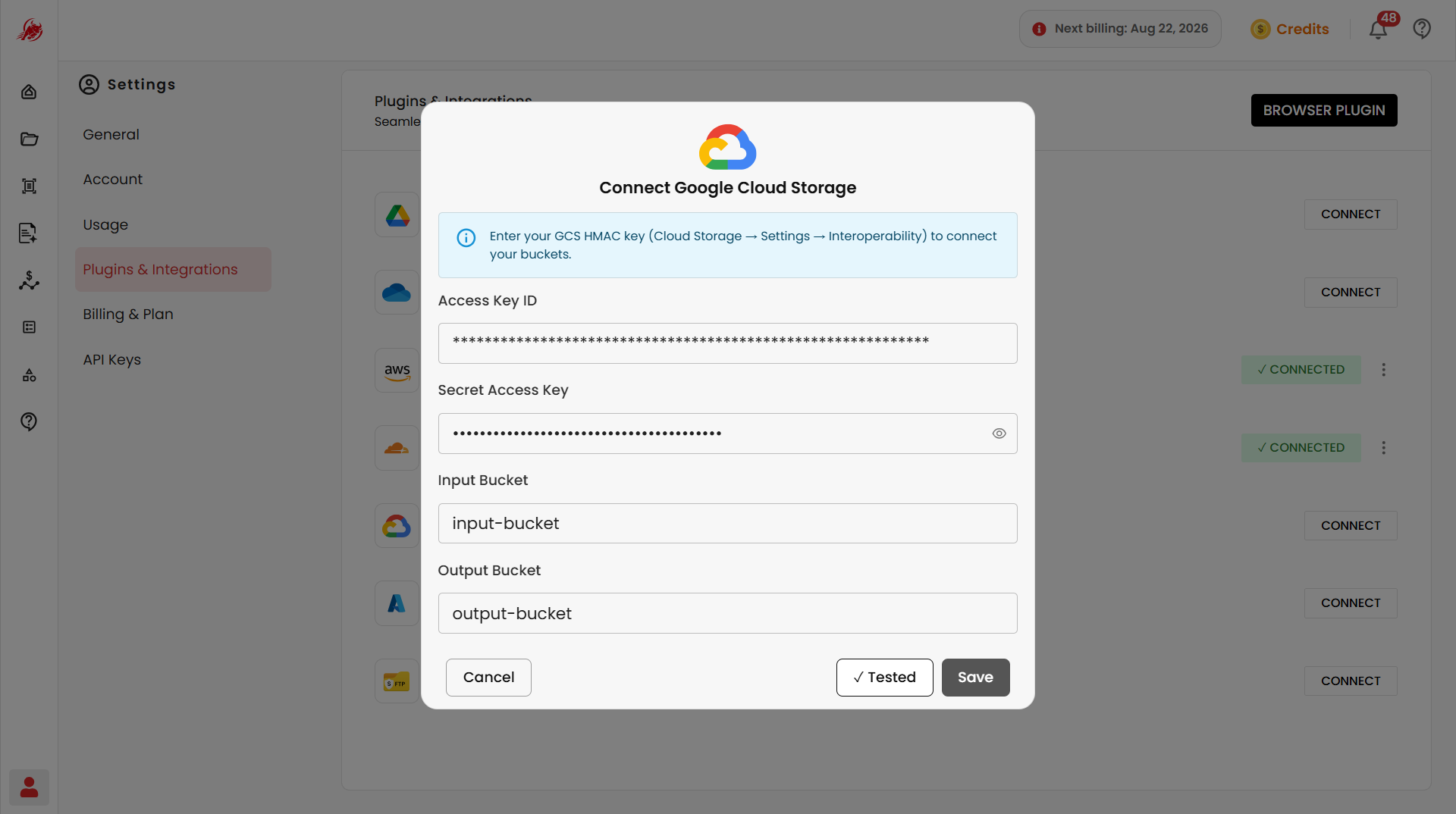Connect the SFTP integration

tap(1351, 681)
